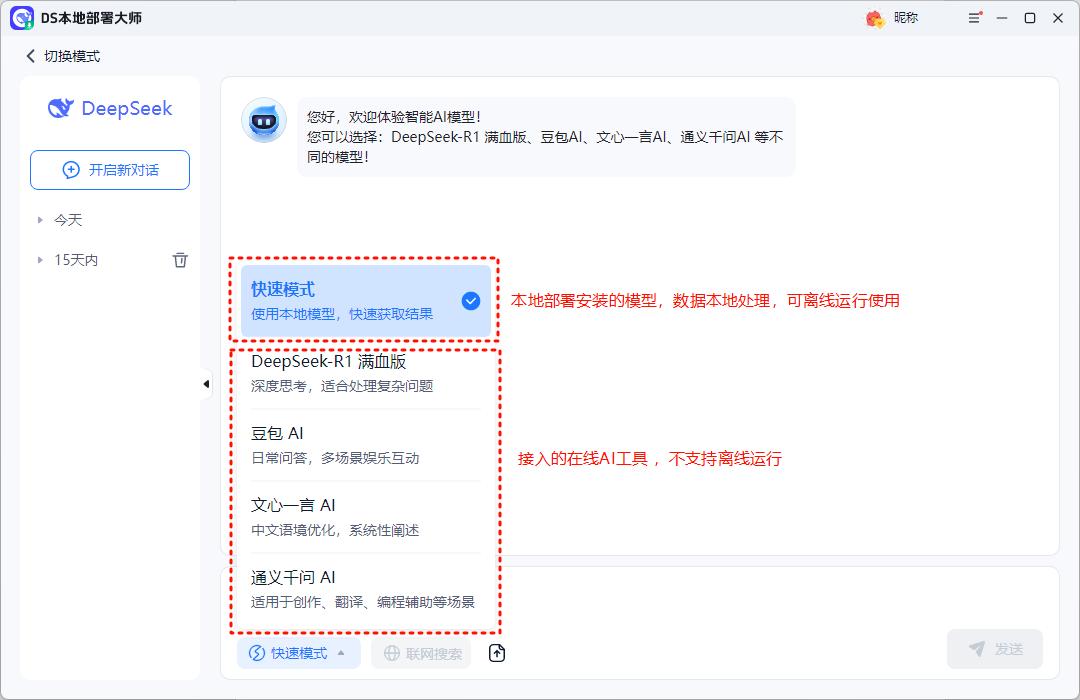Go back using the 切换模式 arrow
Screen dimensions: 1080x700
click(30, 56)
